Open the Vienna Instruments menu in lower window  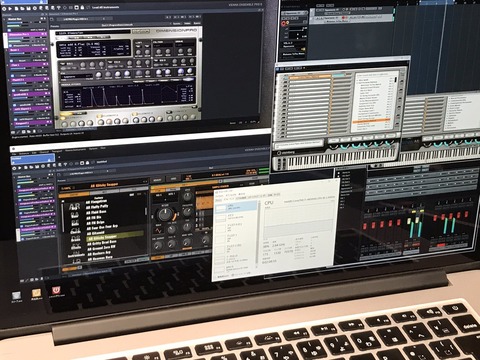point(77,150)
